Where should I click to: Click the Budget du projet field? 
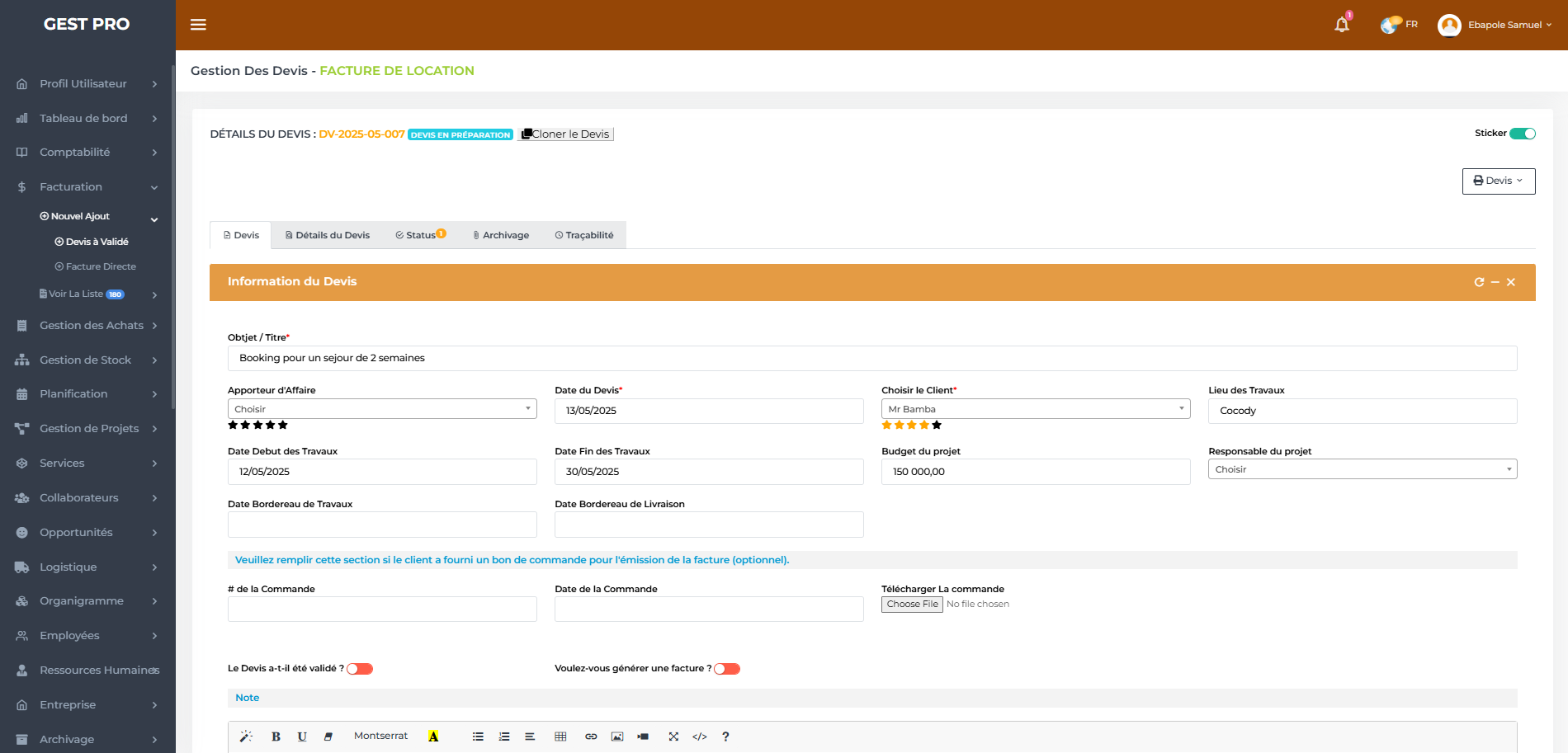[x=1036, y=472]
